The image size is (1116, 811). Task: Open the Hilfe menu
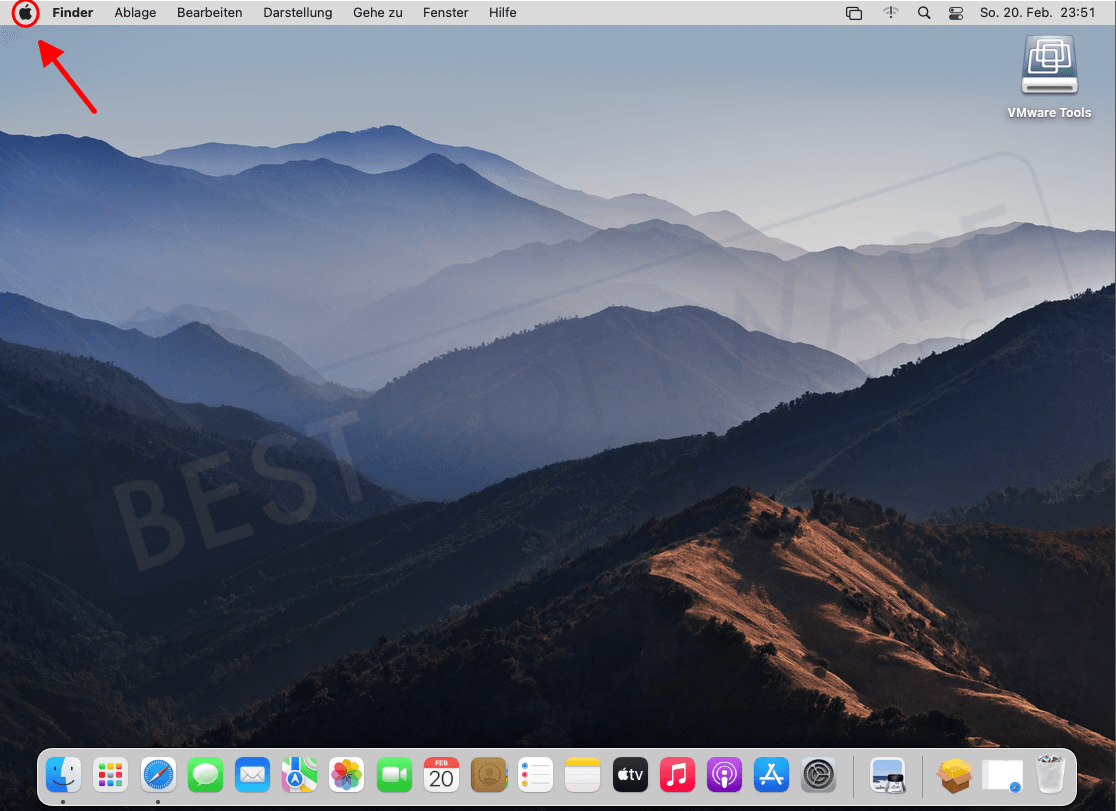(502, 13)
